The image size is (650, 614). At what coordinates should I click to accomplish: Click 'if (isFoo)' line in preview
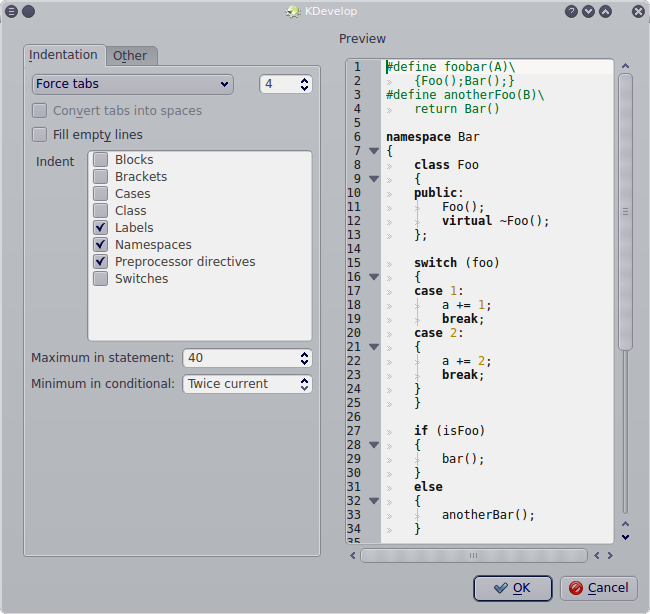coord(450,431)
